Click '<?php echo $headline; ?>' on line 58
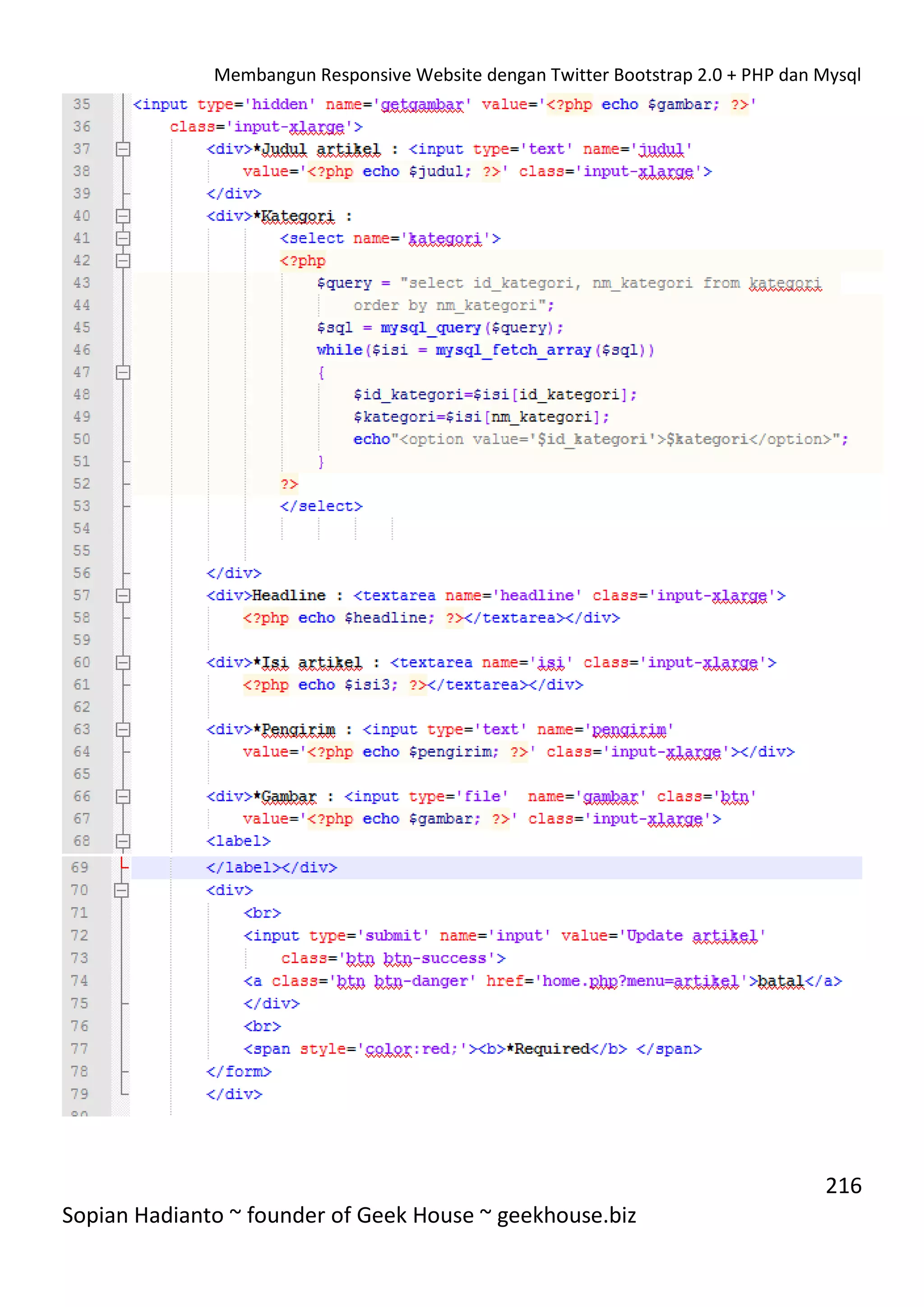This screenshot has width=924, height=1307. point(353,618)
